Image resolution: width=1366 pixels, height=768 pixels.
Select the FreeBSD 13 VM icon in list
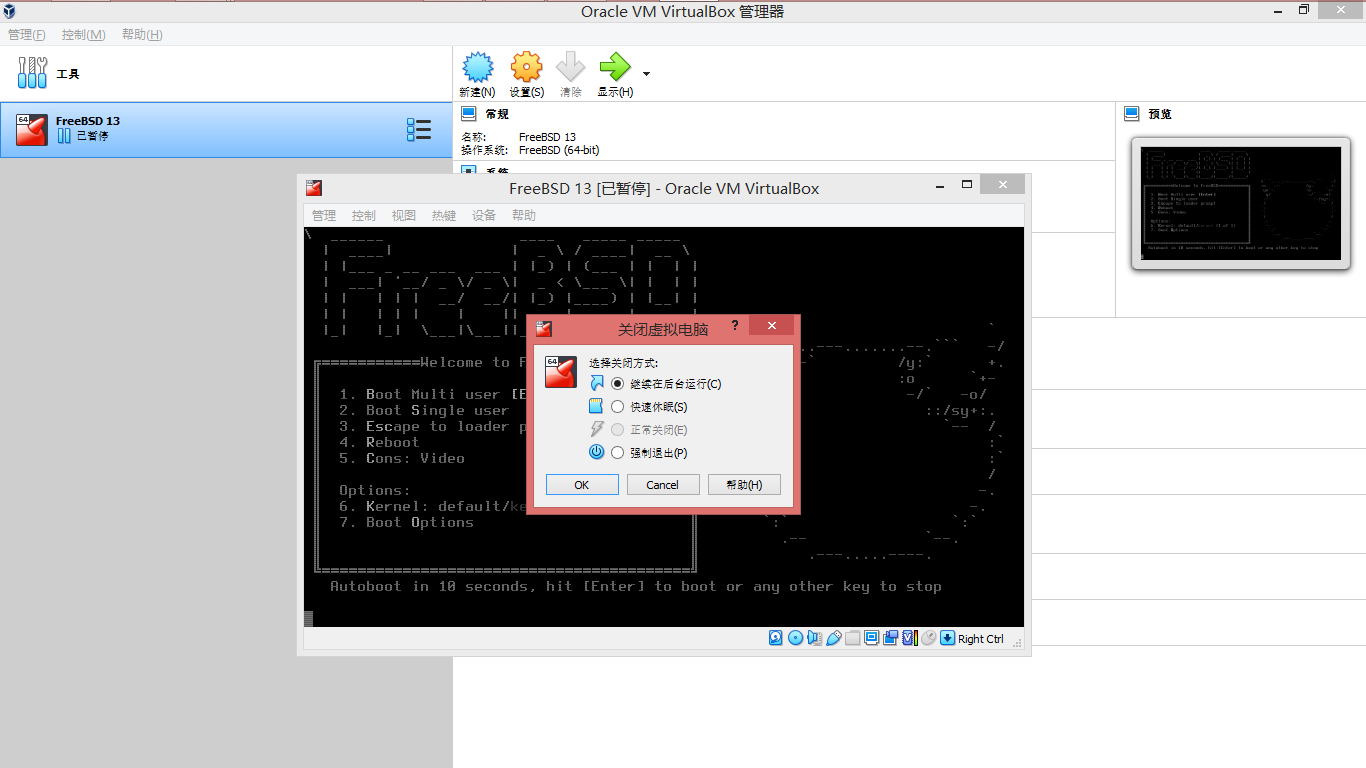tap(32, 129)
